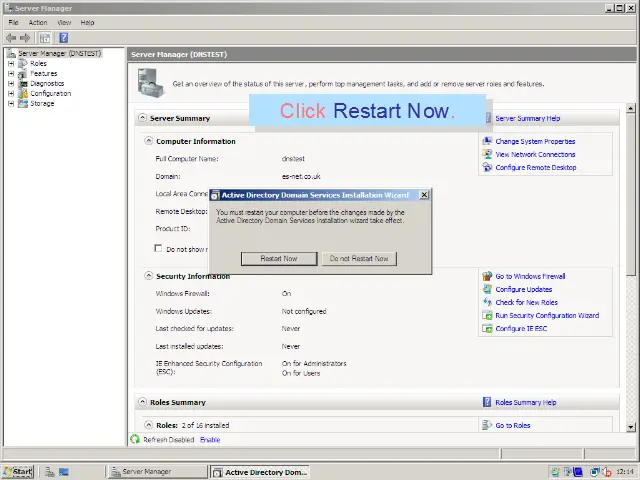640x480 pixels.
Task: Expand the Storage tree node
Action: pos(11,103)
